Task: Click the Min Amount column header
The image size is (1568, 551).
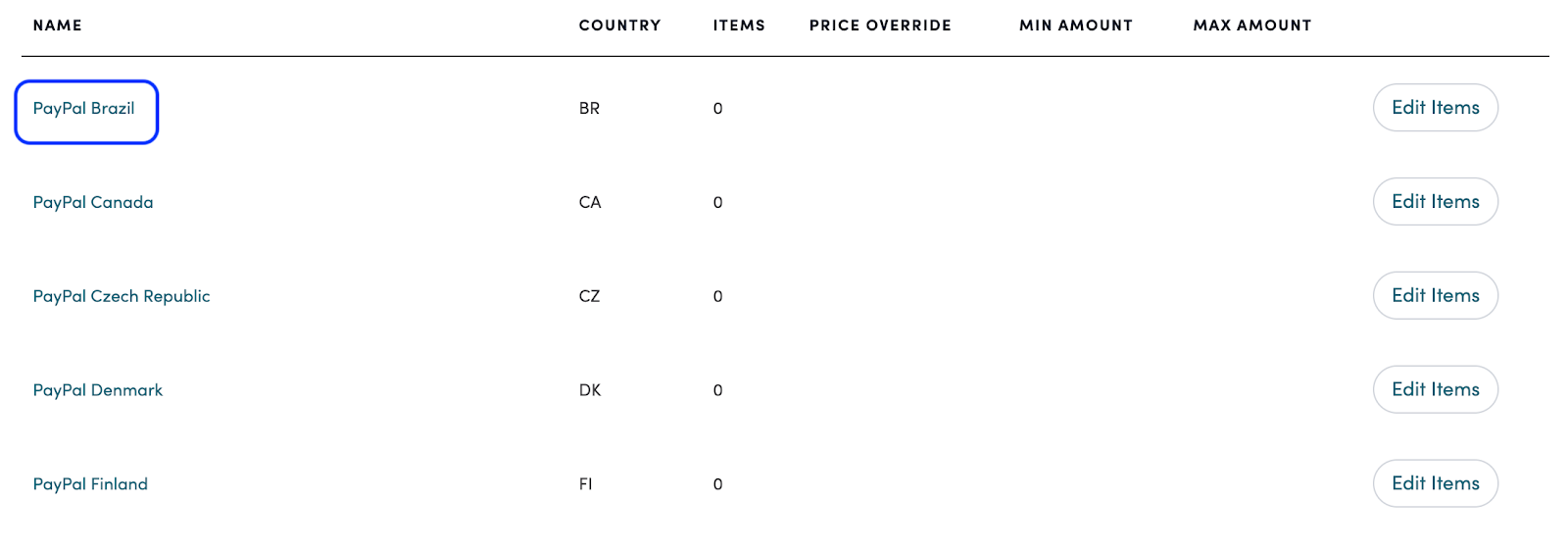Action: tap(1076, 25)
